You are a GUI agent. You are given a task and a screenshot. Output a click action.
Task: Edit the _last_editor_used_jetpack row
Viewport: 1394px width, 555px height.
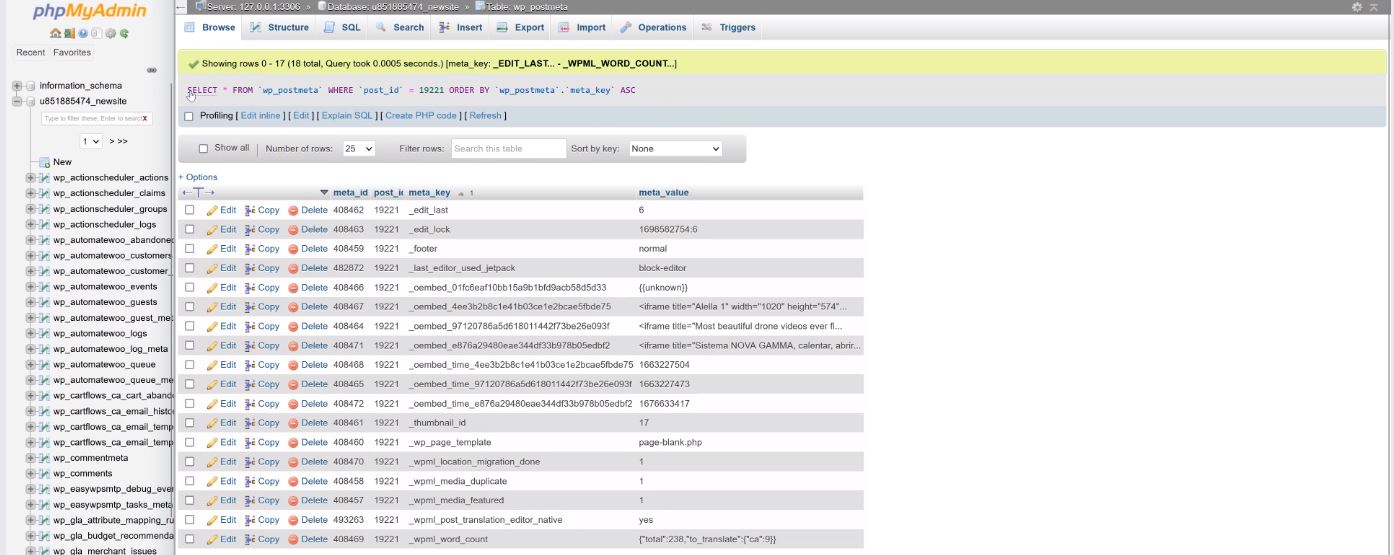point(221,268)
